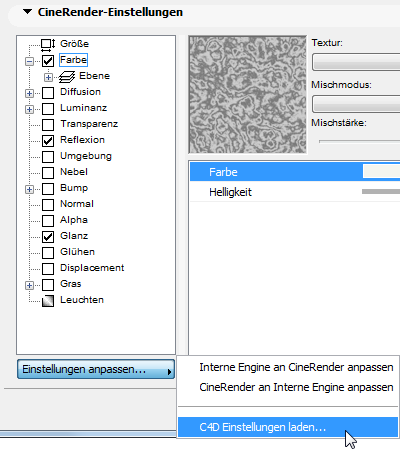Enable the Nebel checkbox
Image resolution: width=400 pixels, height=451 pixels.
[x=48, y=173]
